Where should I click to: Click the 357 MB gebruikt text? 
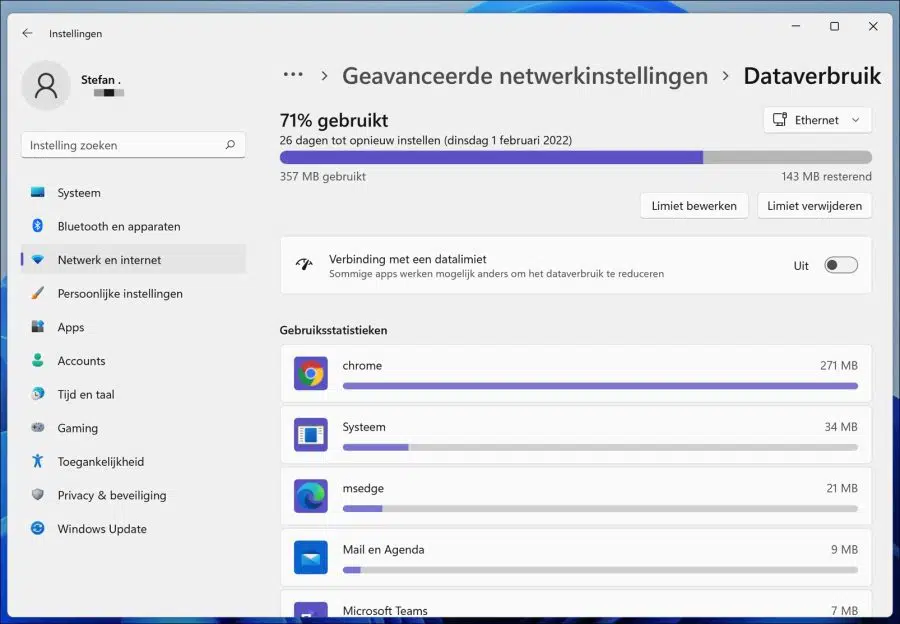[323, 176]
